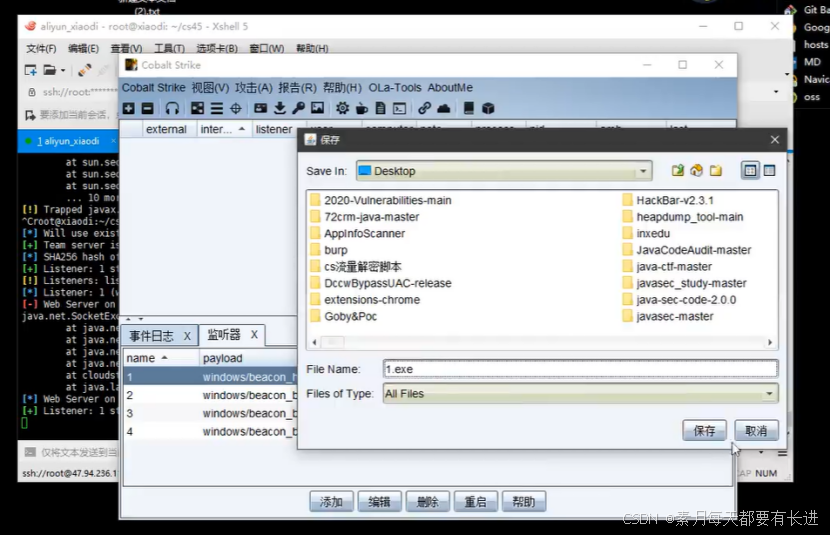The height and width of the screenshot is (535, 831).
Task: Click the Home icon in the save dialog
Action: (x=696, y=170)
